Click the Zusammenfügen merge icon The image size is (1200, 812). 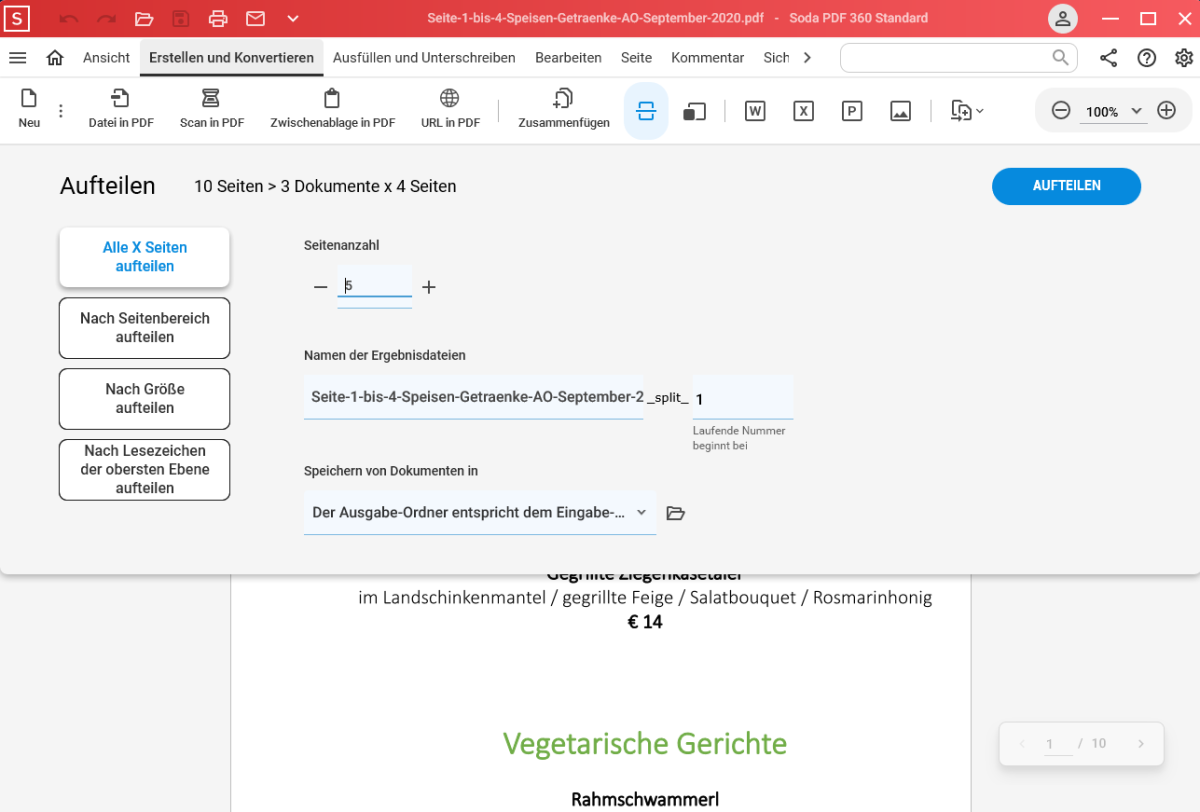click(563, 99)
